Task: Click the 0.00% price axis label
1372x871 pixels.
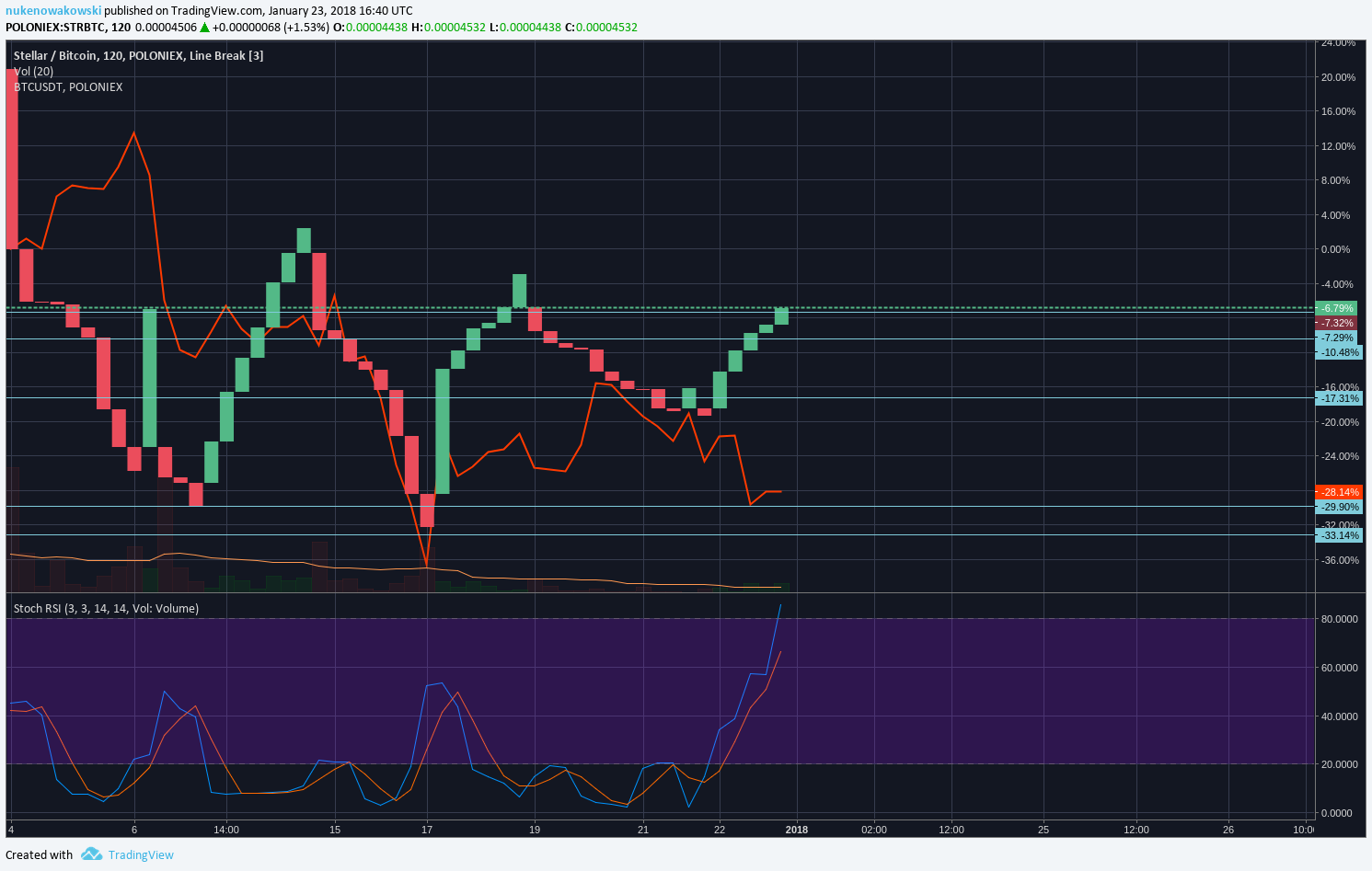Action: coord(1335,249)
